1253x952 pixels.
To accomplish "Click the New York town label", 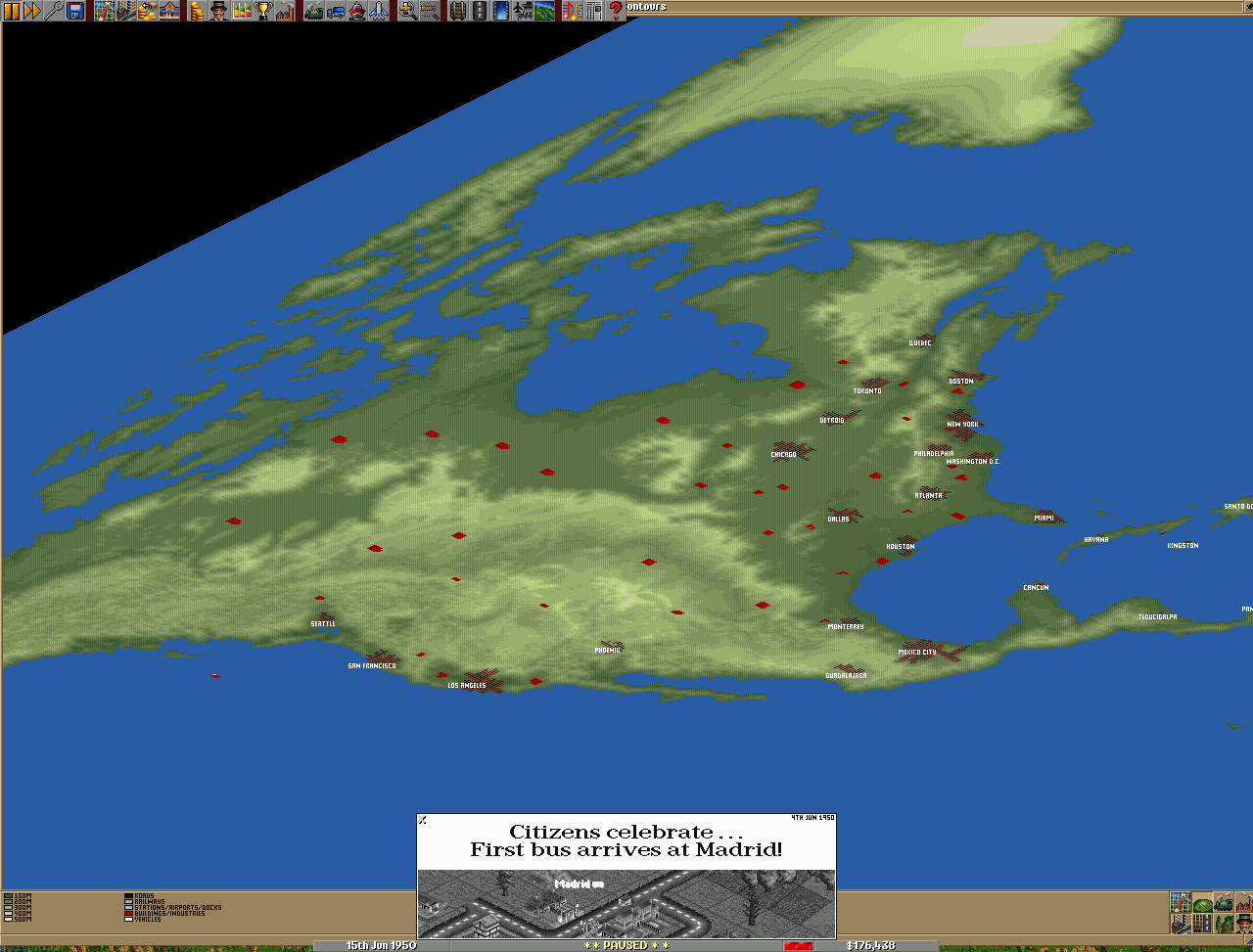I will coord(962,425).
